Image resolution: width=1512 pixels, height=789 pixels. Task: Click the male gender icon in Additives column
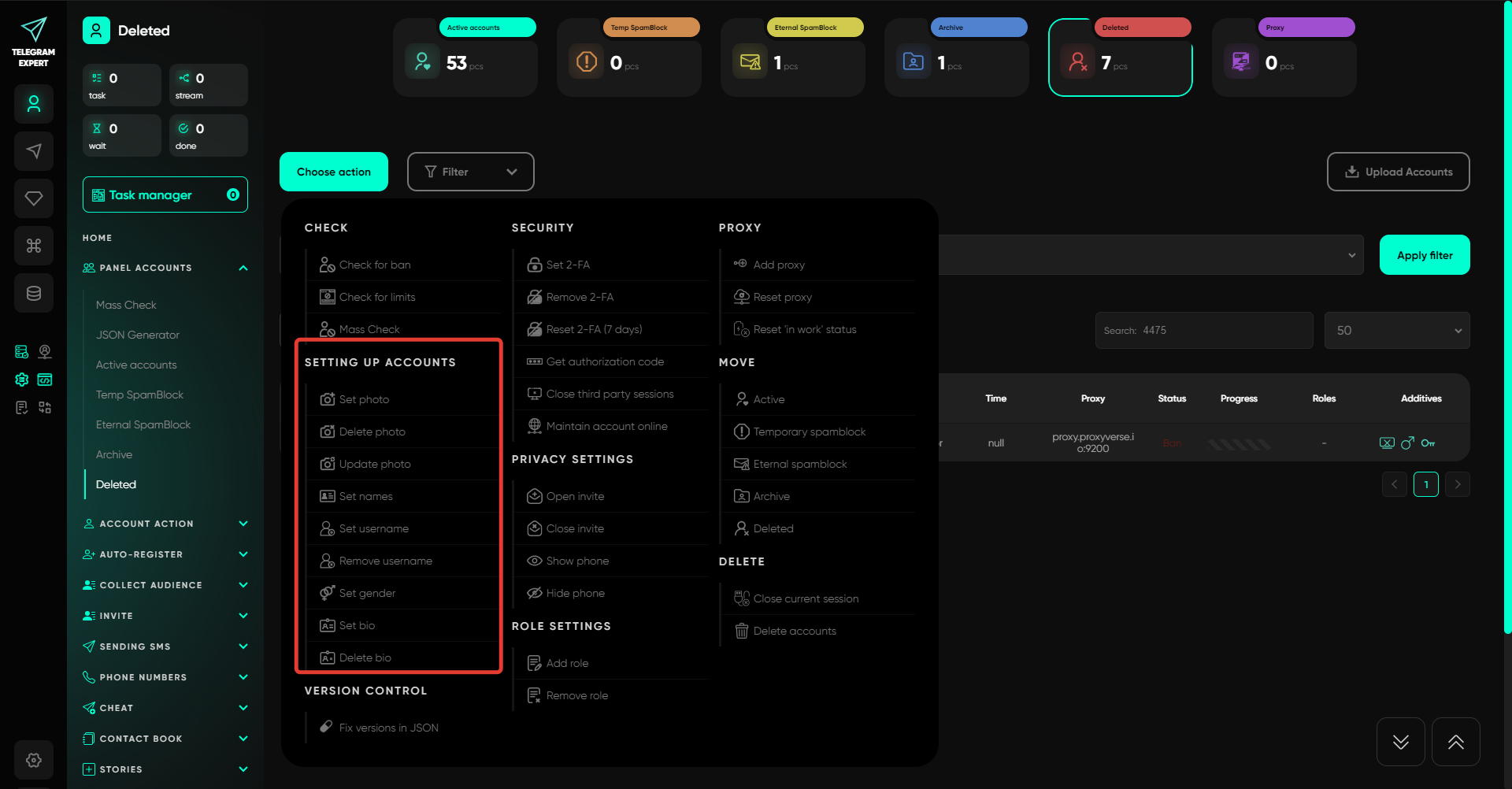[x=1407, y=443]
